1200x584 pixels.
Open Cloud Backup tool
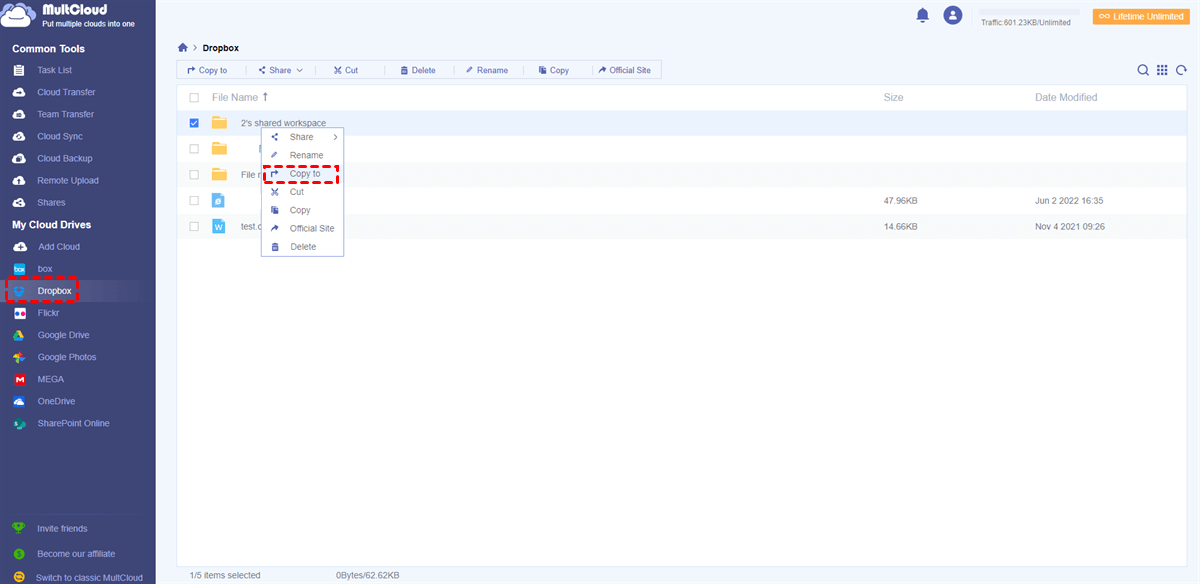[64, 158]
